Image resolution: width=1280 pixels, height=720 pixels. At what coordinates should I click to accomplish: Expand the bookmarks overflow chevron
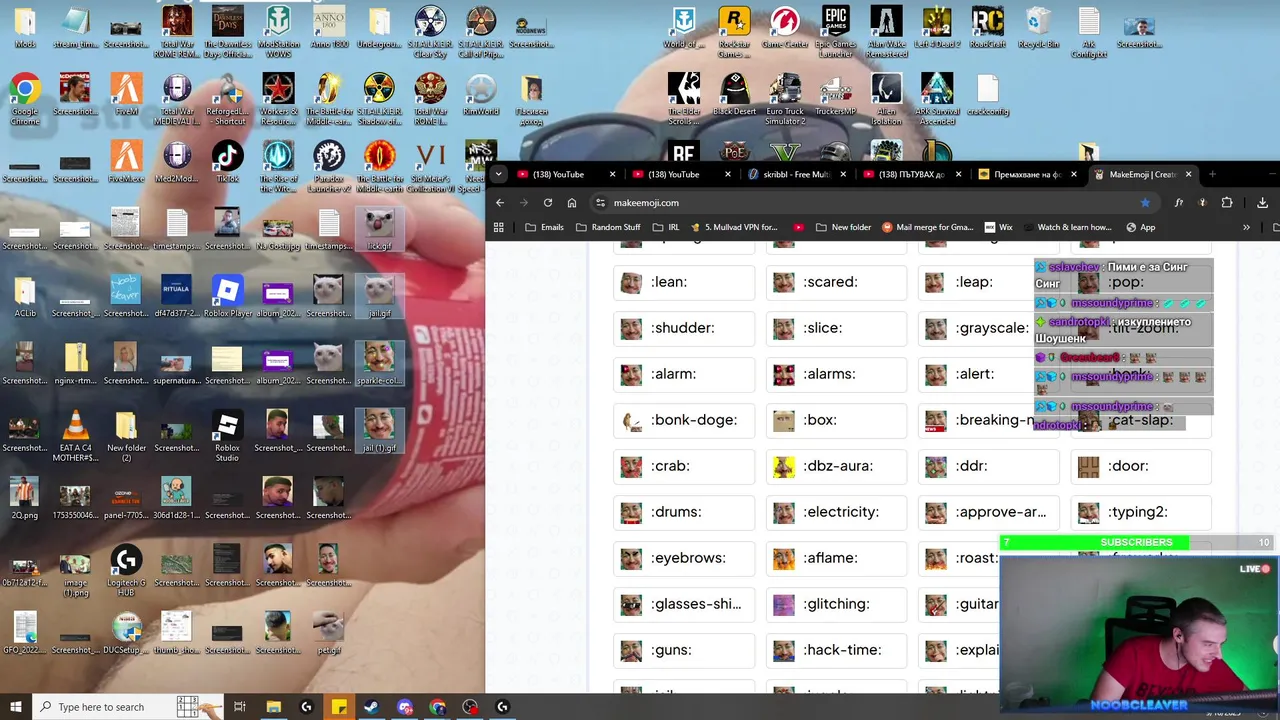[x=1246, y=227]
